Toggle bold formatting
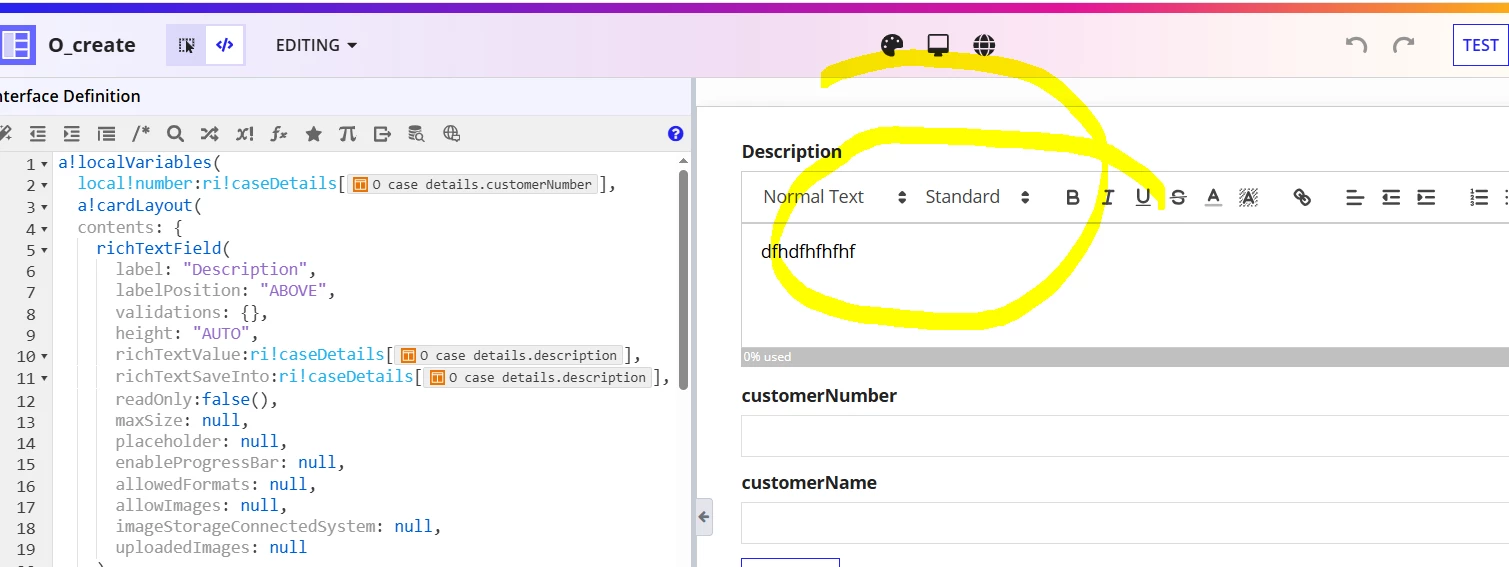Viewport: 1509px width, 567px height. coord(1072,197)
